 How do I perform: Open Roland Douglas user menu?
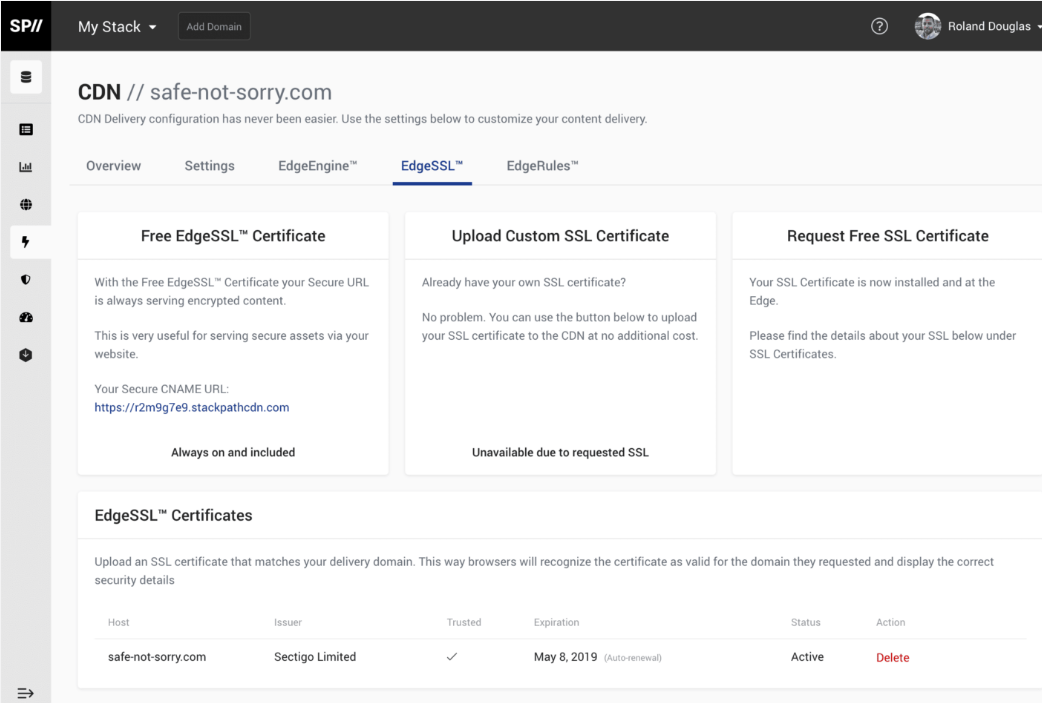(978, 27)
